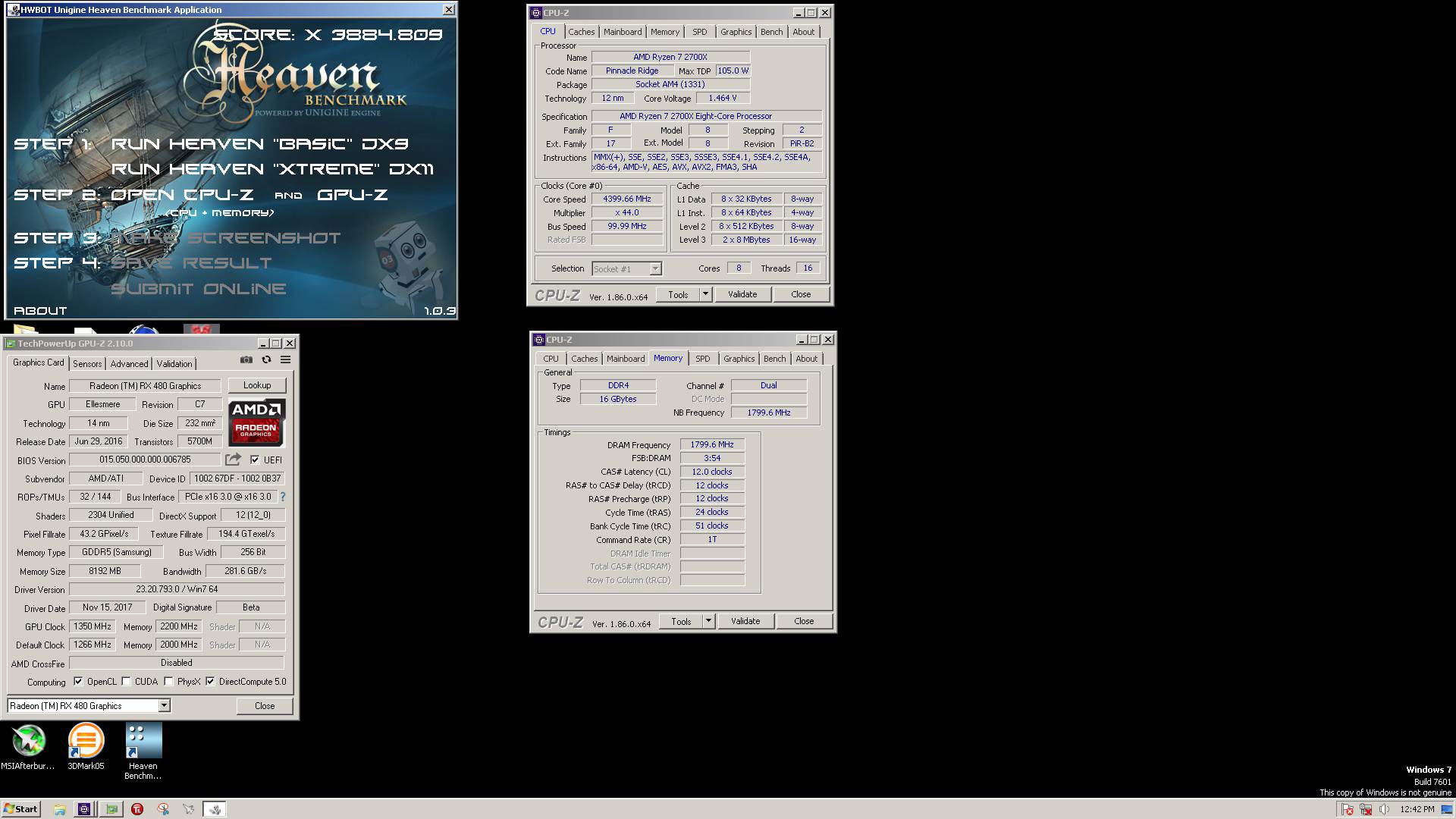Click the taskbar clock showing 12:42 PM
This screenshot has height=819, width=1456.
pos(1417,809)
